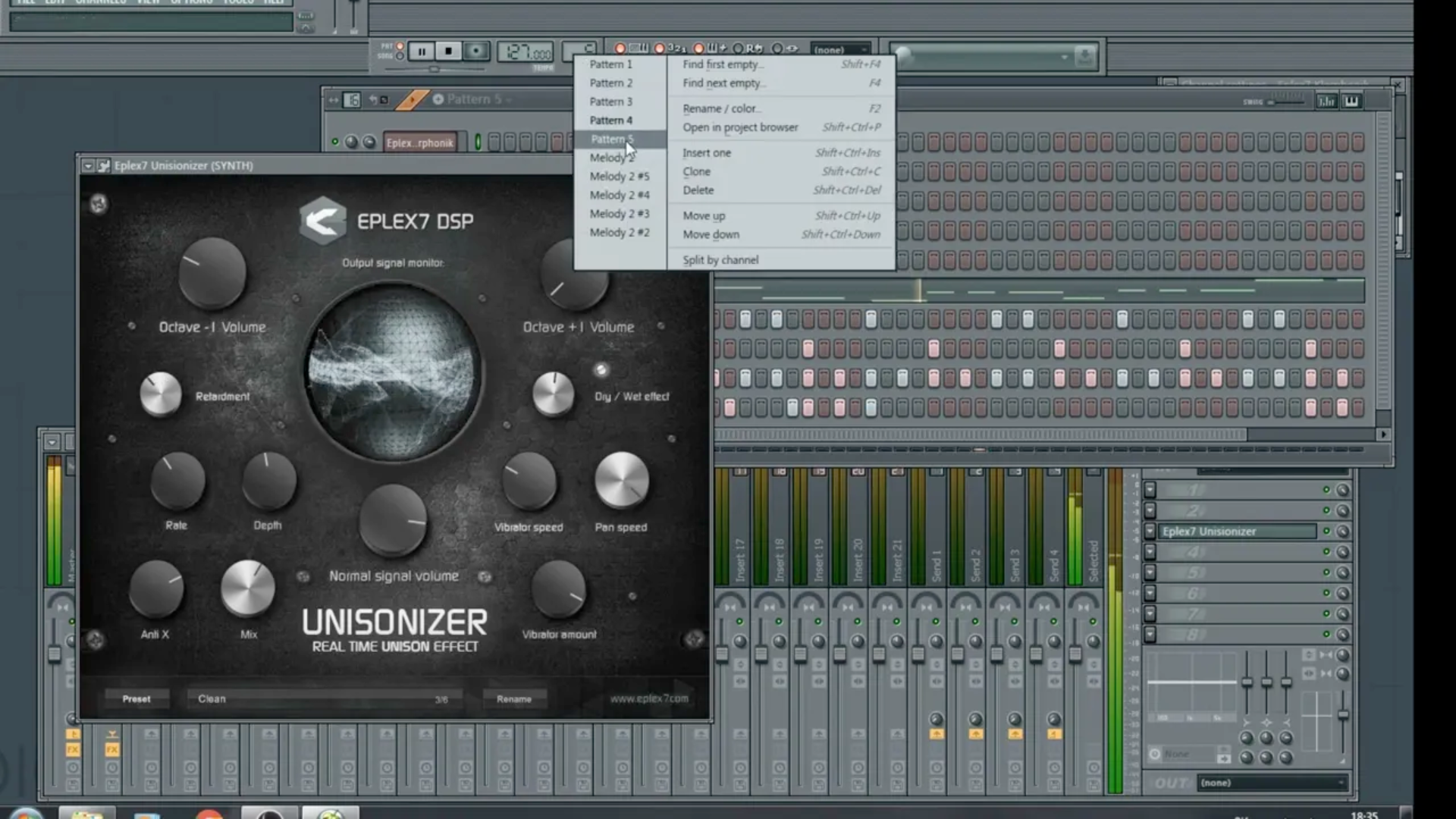The height and width of the screenshot is (819, 1456).
Task: Click the Vibrator amount knob
Action: tap(559, 588)
